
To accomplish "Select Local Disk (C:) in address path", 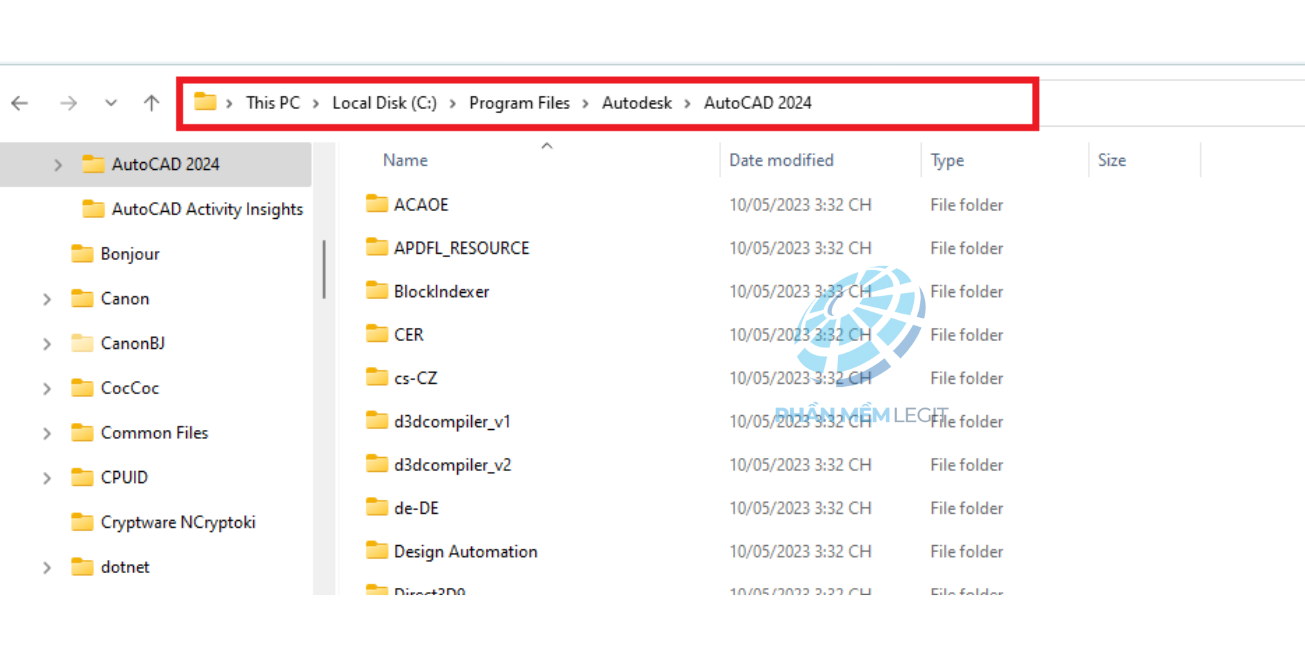I will coord(385,103).
